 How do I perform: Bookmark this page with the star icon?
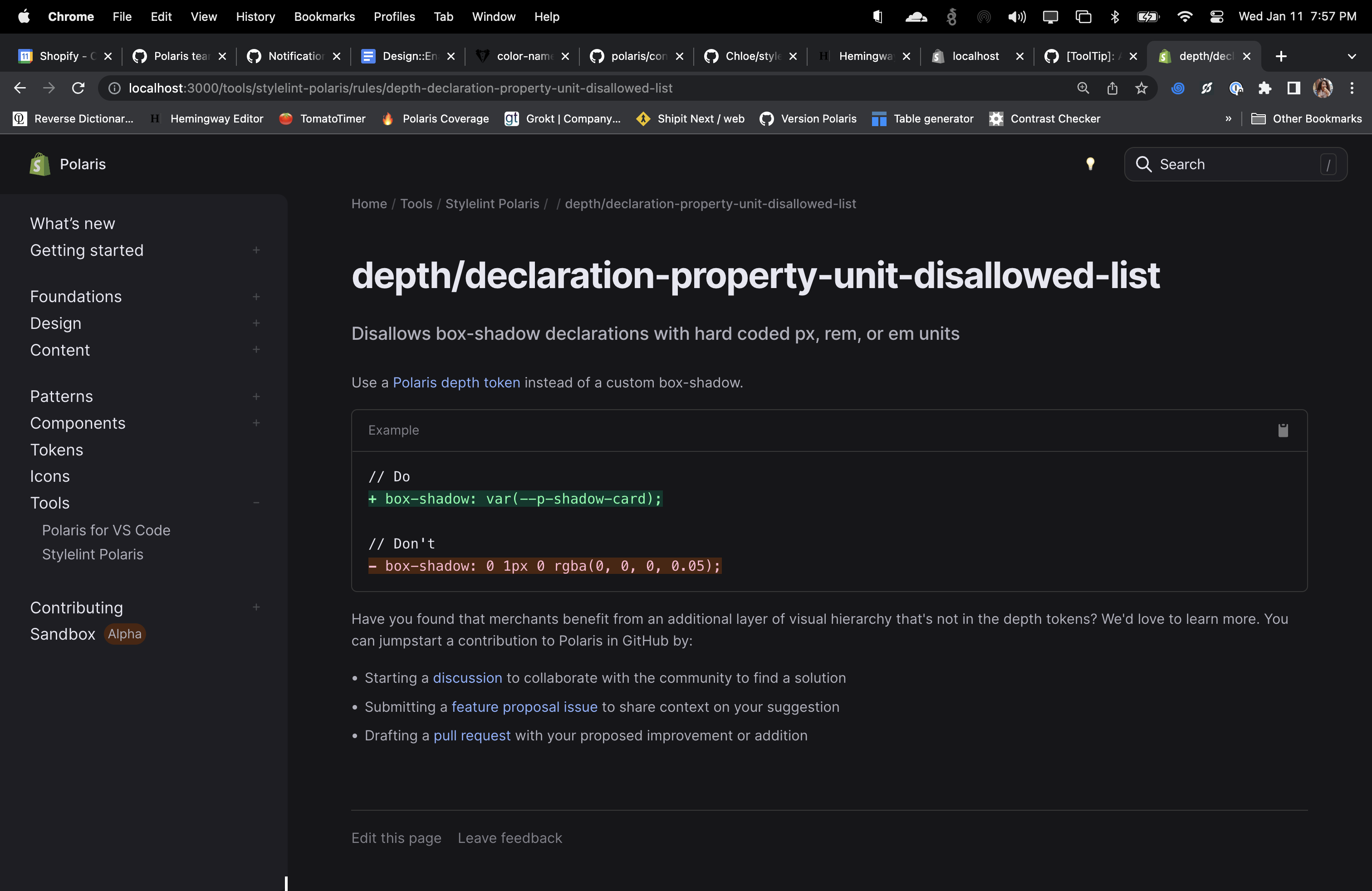(1141, 88)
